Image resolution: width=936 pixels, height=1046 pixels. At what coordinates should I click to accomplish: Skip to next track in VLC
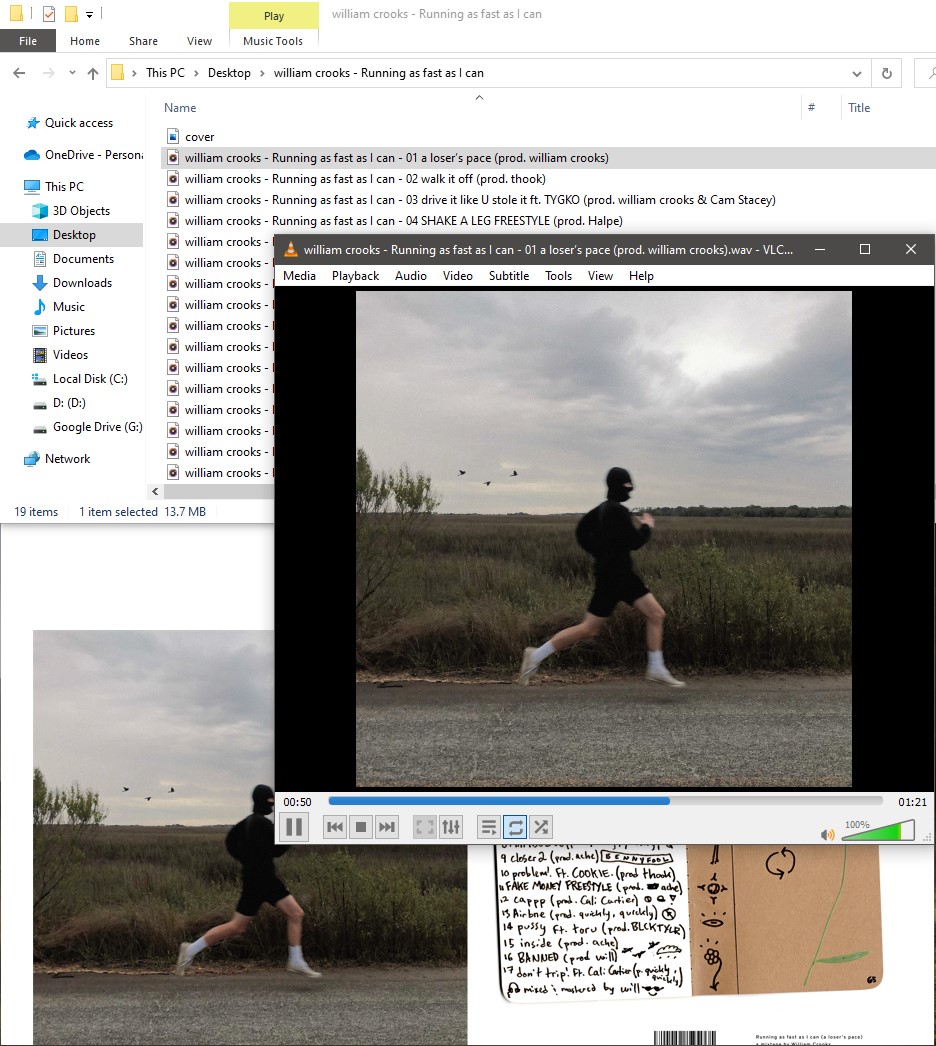[387, 827]
